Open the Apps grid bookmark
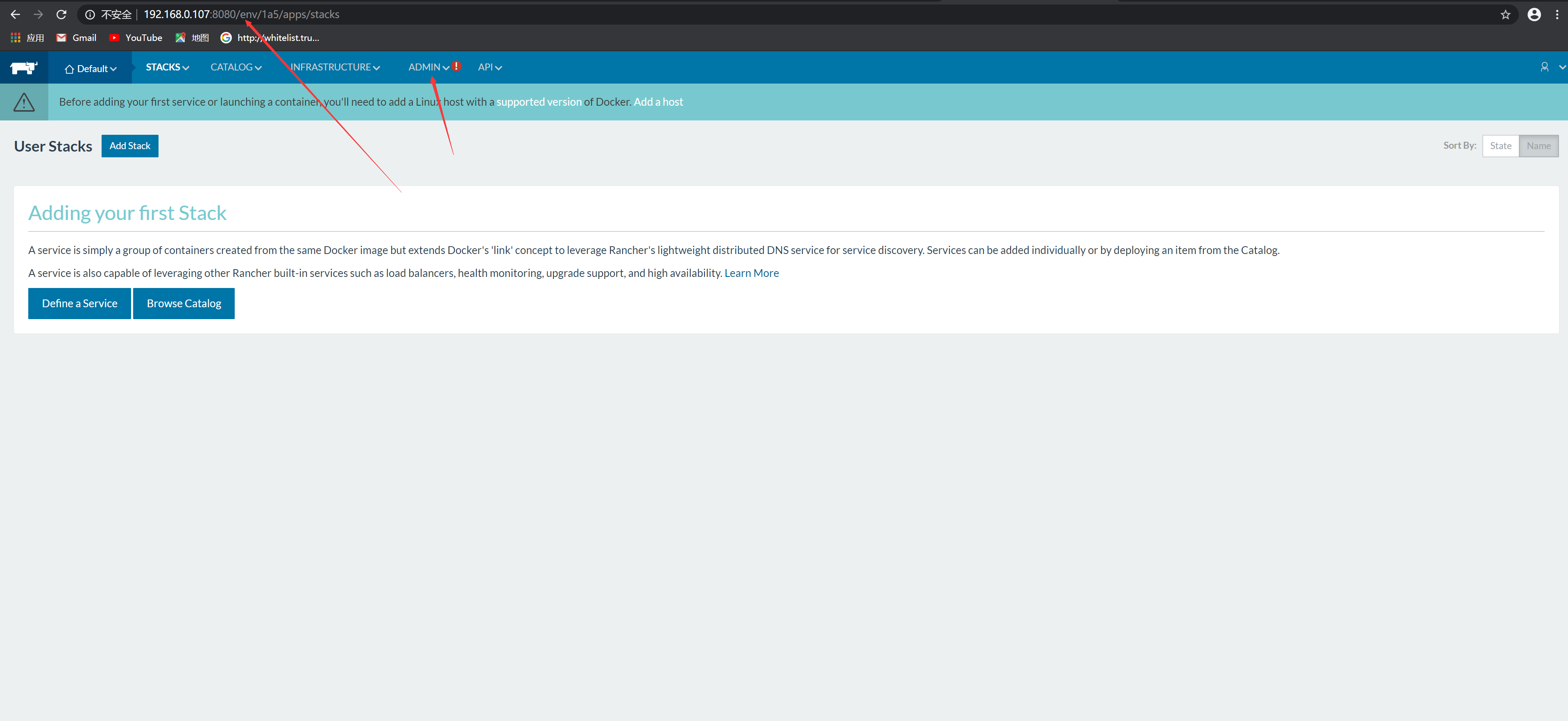Viewport: 1568px width, 721px height. tap(27, 38)
